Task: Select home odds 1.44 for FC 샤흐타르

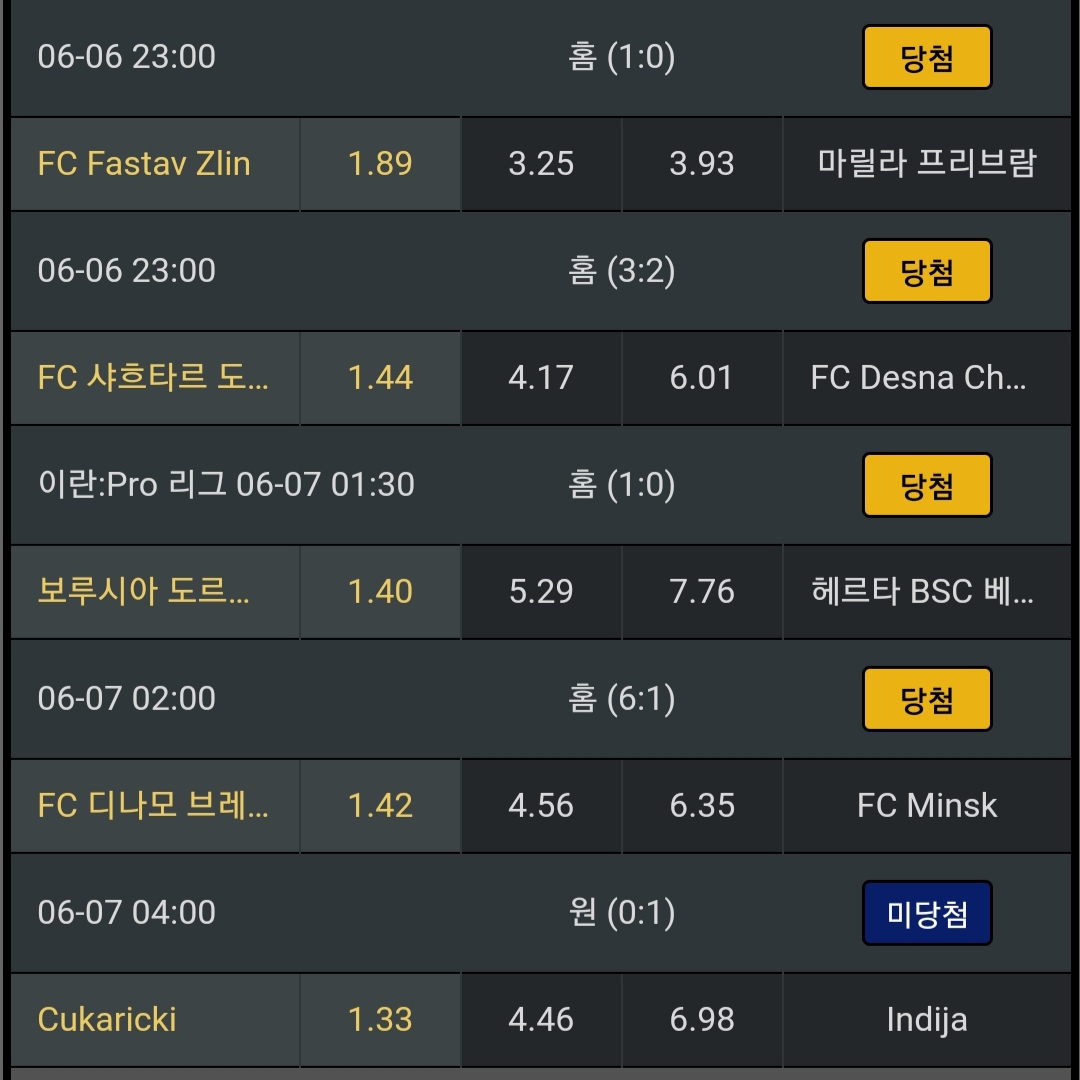Action: click(380, 378)
